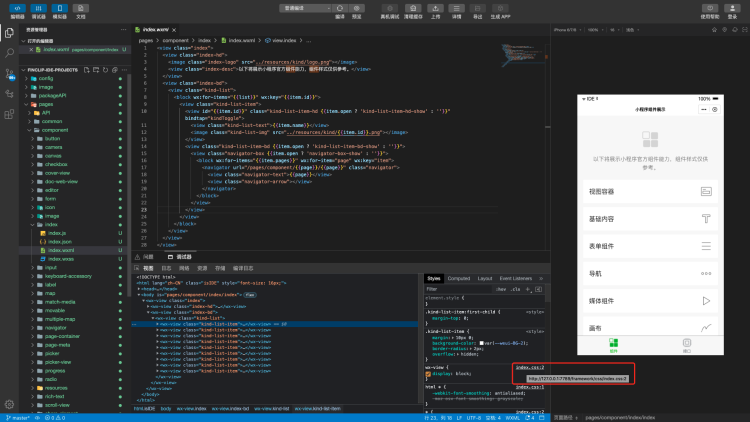This screenshot has height=422, width=750.
Task: Click Refresh Explorer icon in project header
Action: (x=106, y=70)
